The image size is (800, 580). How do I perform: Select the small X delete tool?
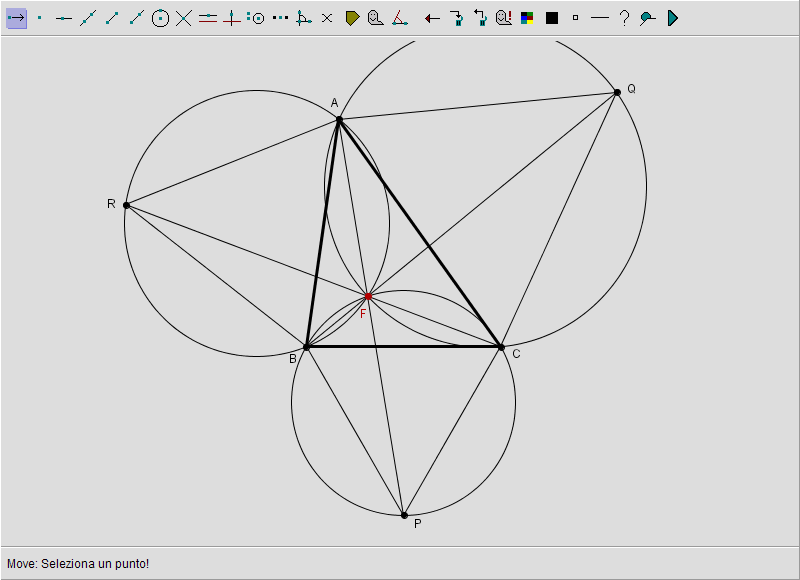[327, 18]
